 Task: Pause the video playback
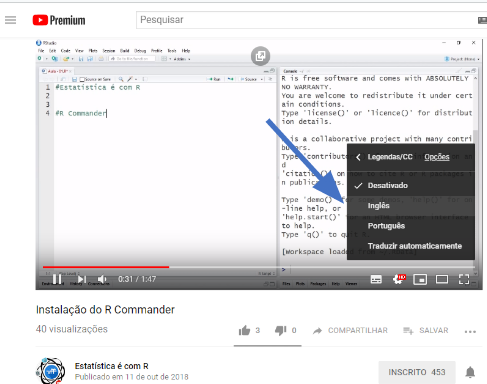(57, 279)
